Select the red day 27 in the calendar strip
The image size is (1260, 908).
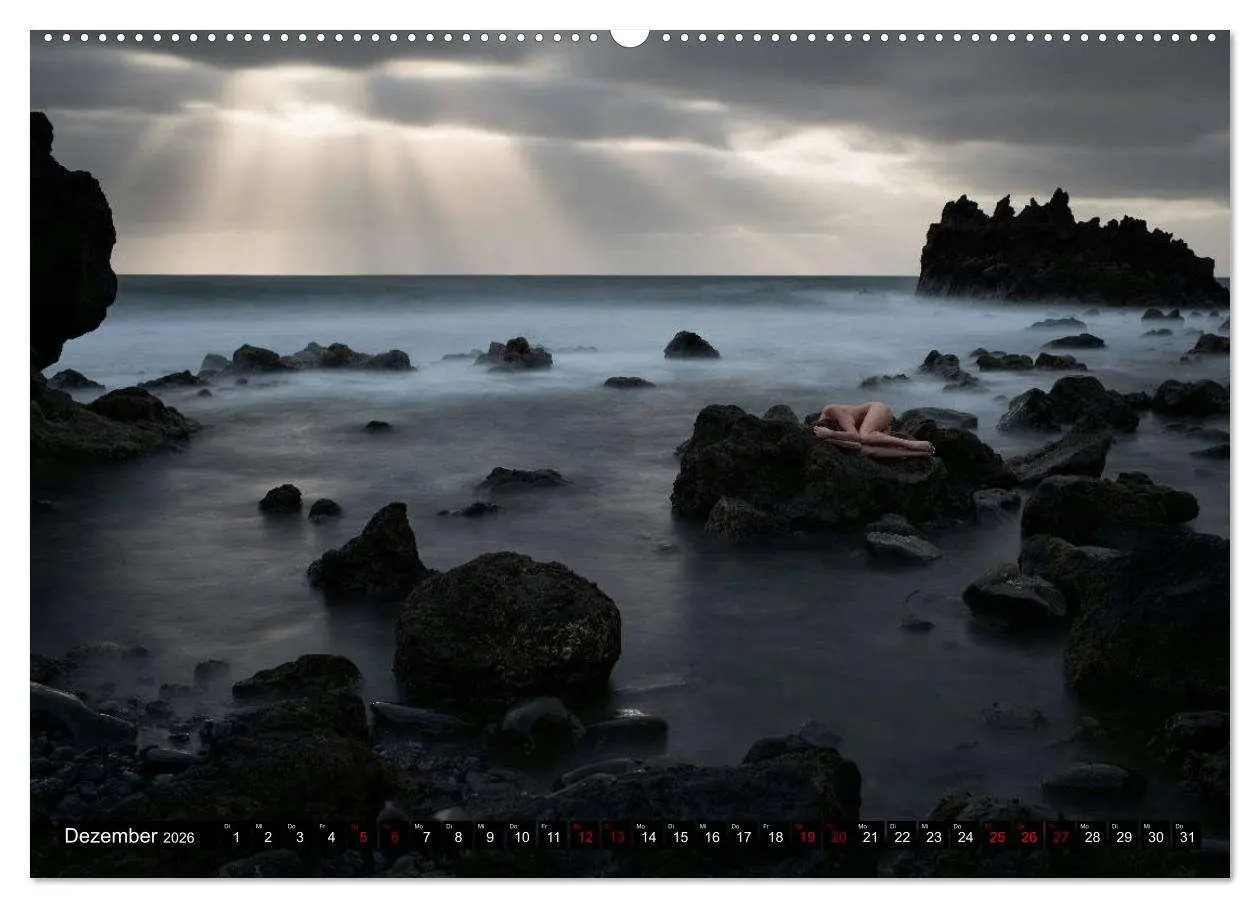(x=1060, y=836)
